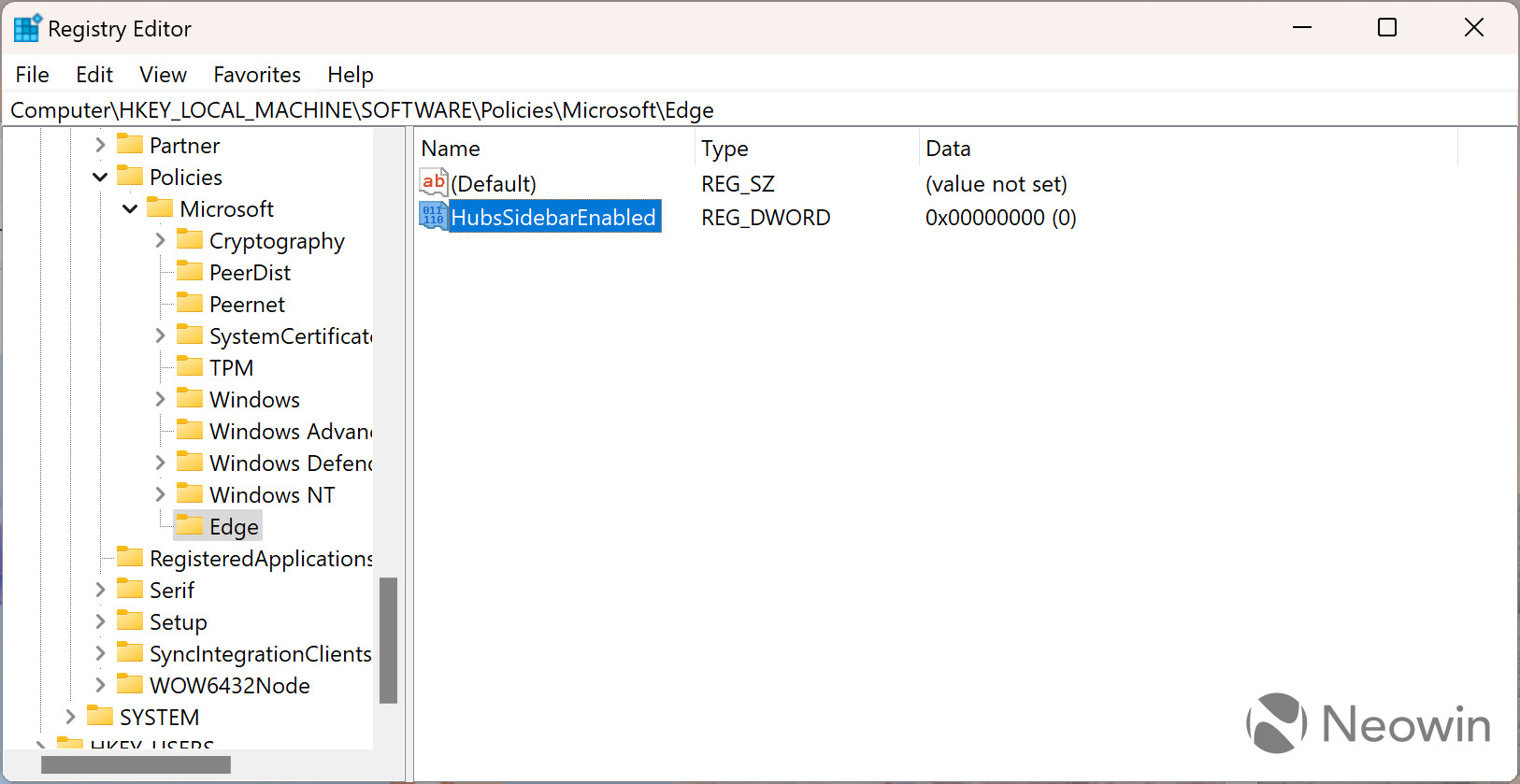Viewport: 1520px width, 784px height.
Task: Select the SyncIntegrationClients folder icon
Action: coord(130,652)
